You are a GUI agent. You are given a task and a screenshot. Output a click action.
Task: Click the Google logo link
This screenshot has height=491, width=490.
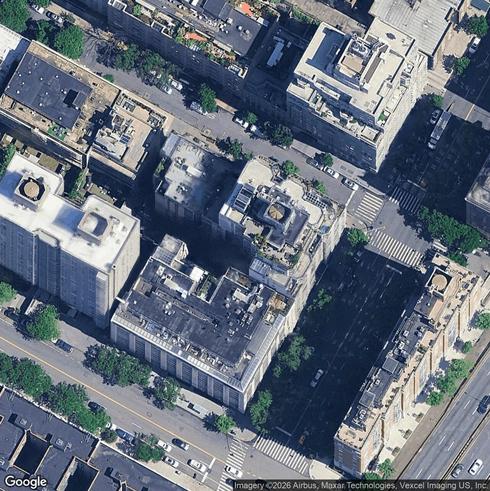click(26, 482)
